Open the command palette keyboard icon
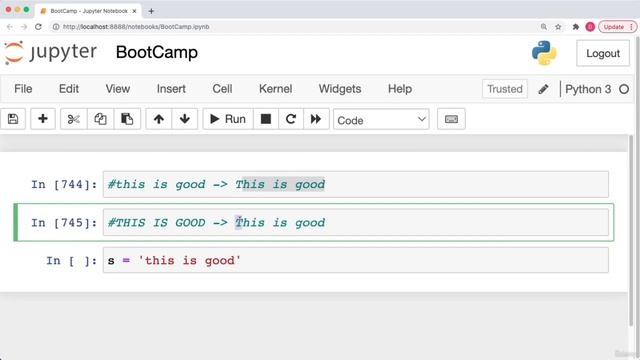 pyautogui.click(x=451, y=119)
